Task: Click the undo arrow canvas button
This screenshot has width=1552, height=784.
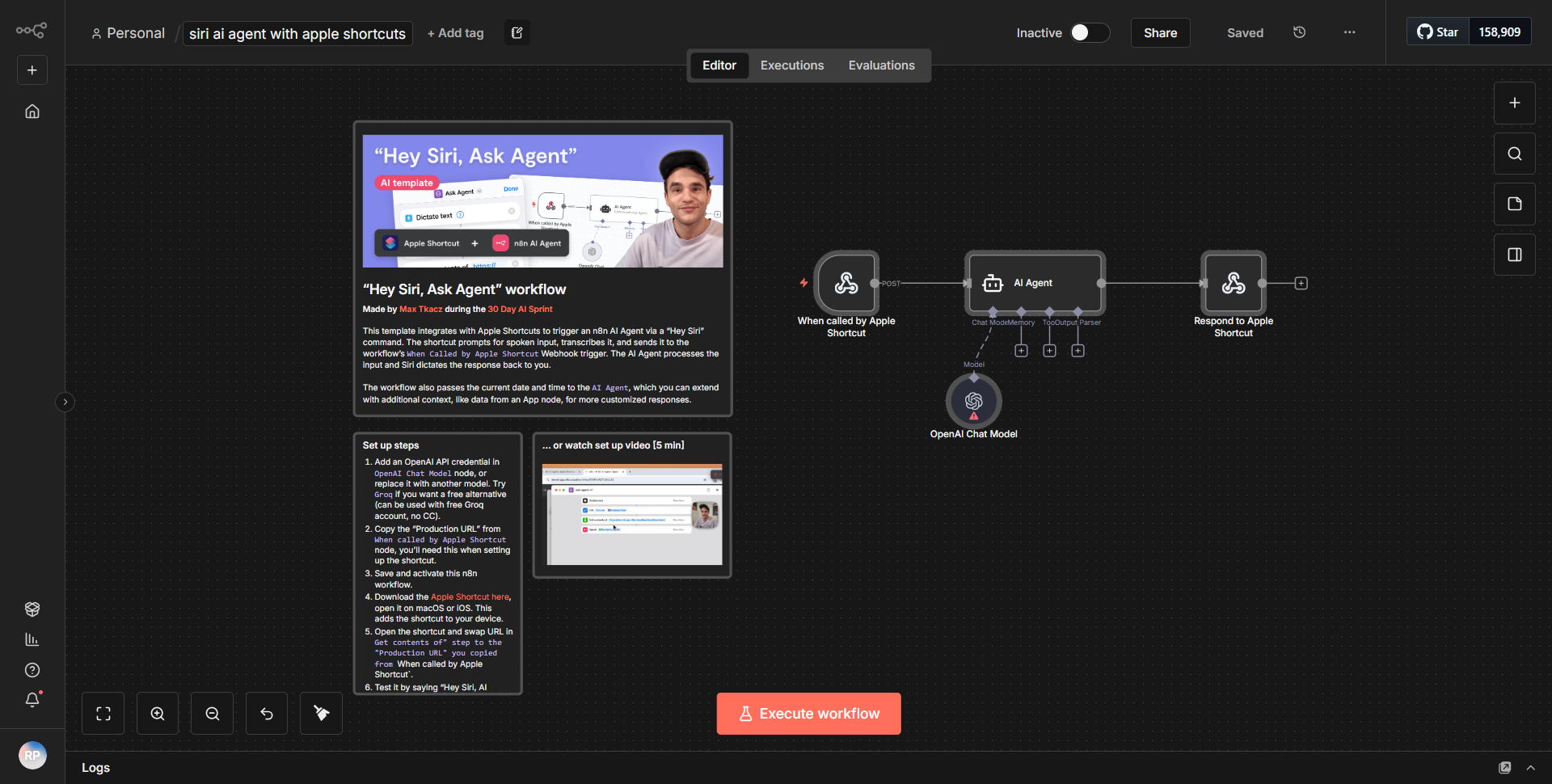Action: tap(267, 714)
